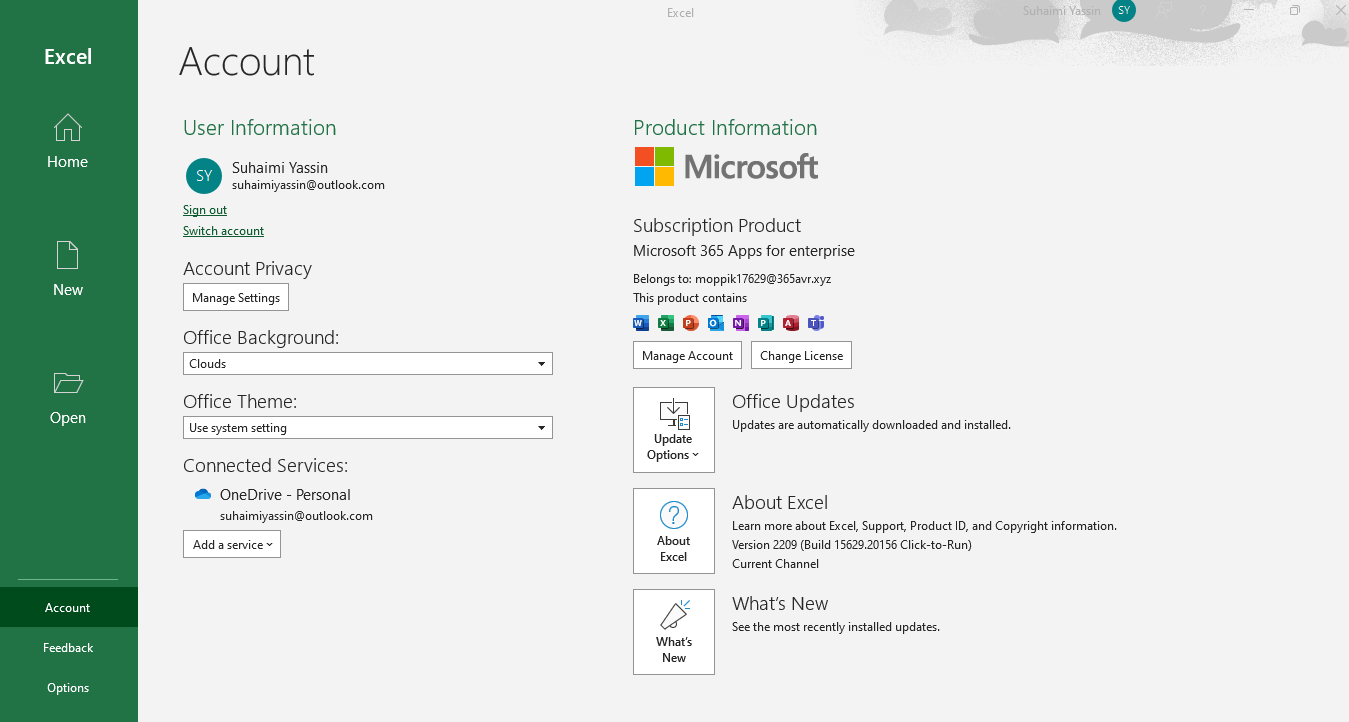Click the 'Belongs to: moppik17629@365avr.xyz' text
The height and width of the screenshot is (722, 1349).
click(x=732, y=279)
